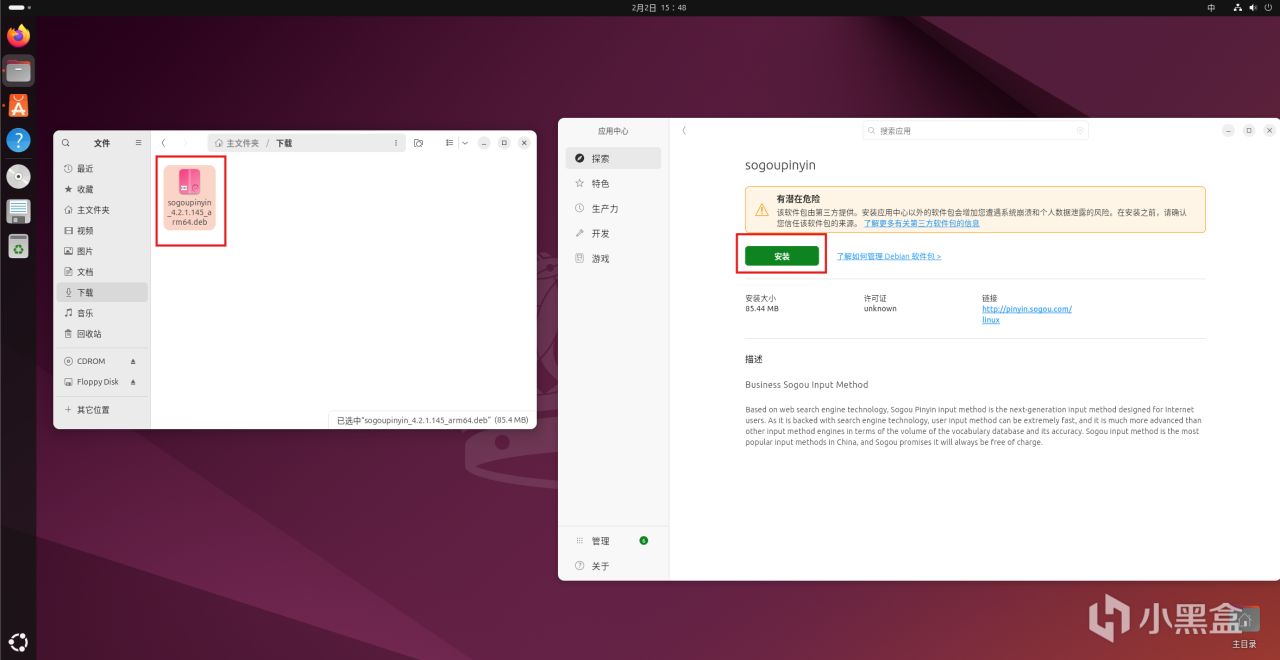The height and width of the screenshot is (660, 1280).
Task: Launch App Center from the dock
Action: coord(18,106)
